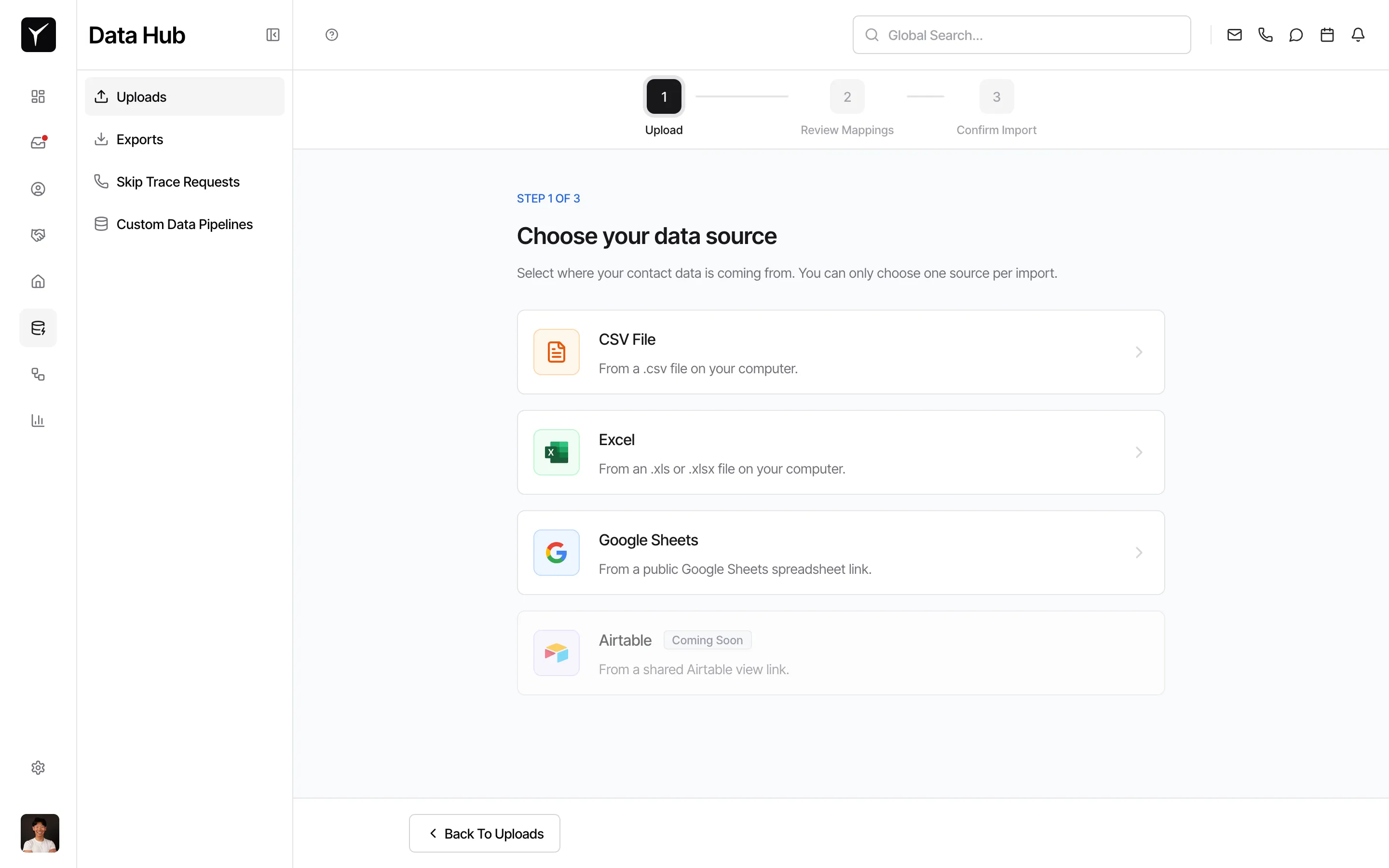Open the home icon in left rail
Viewport: 1389px width, 868px height.
coord(38,281)
